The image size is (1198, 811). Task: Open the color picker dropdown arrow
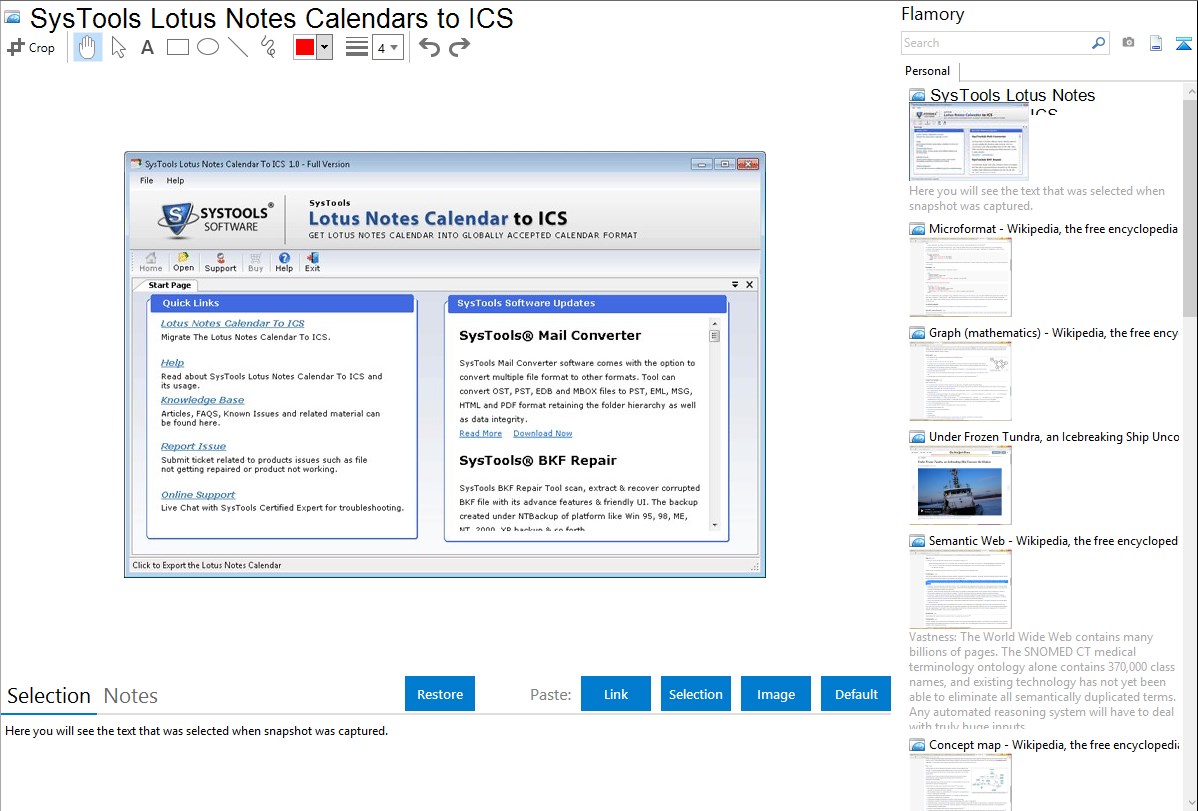(x=325, y=47)
